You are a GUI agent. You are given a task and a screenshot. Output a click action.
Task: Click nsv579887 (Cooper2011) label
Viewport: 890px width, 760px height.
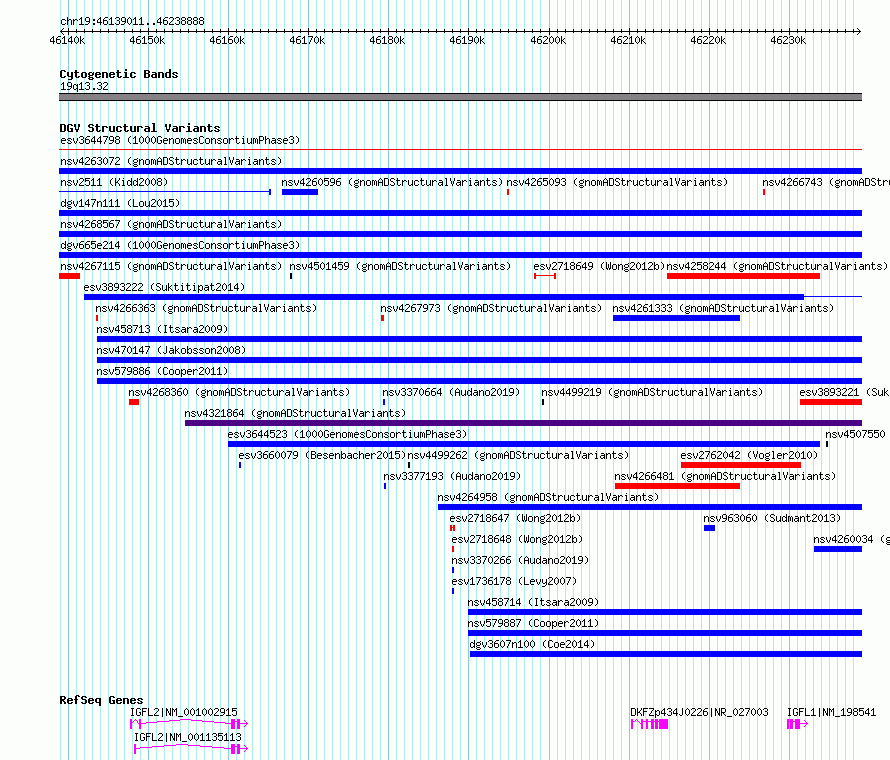pos(534,623)
